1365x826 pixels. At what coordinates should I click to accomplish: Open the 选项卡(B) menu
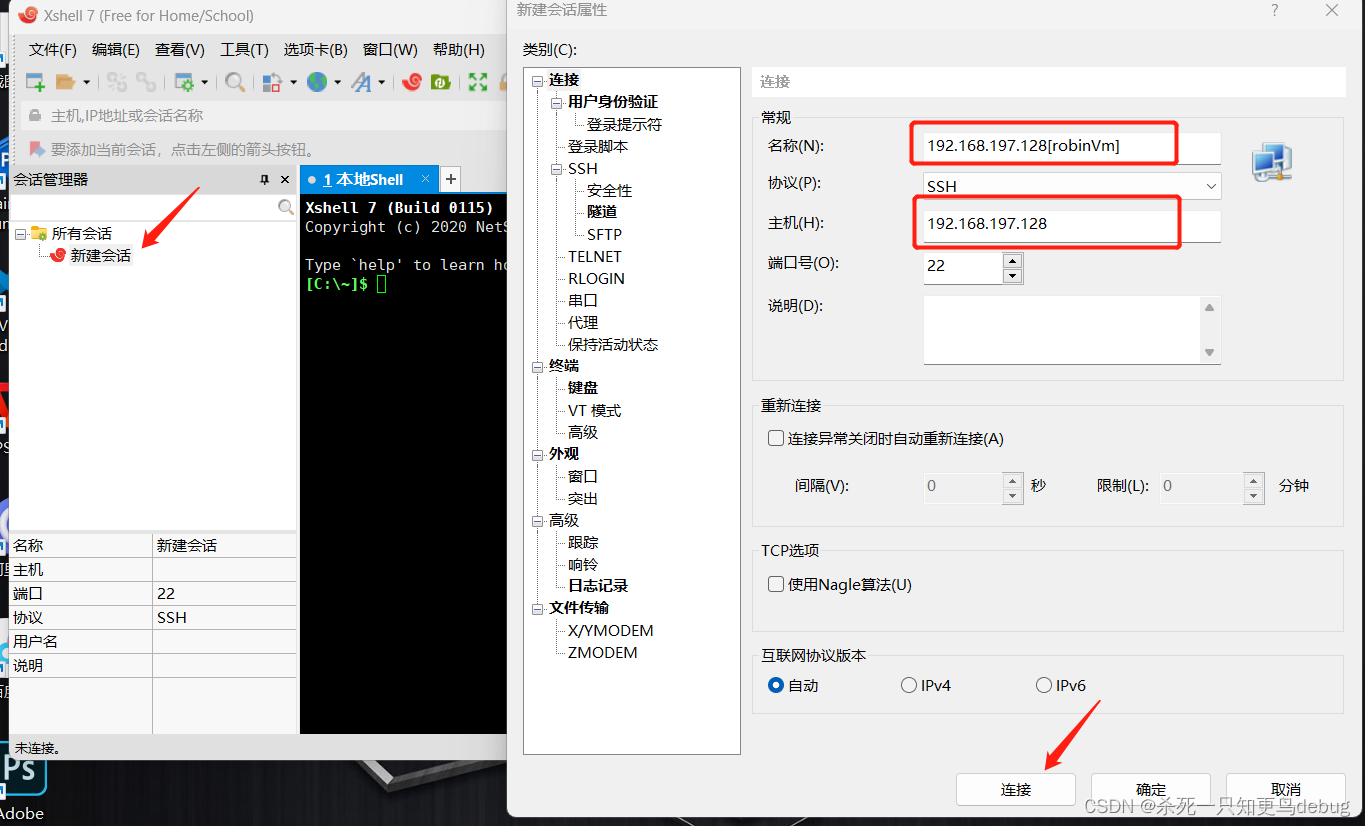point(315,49)
